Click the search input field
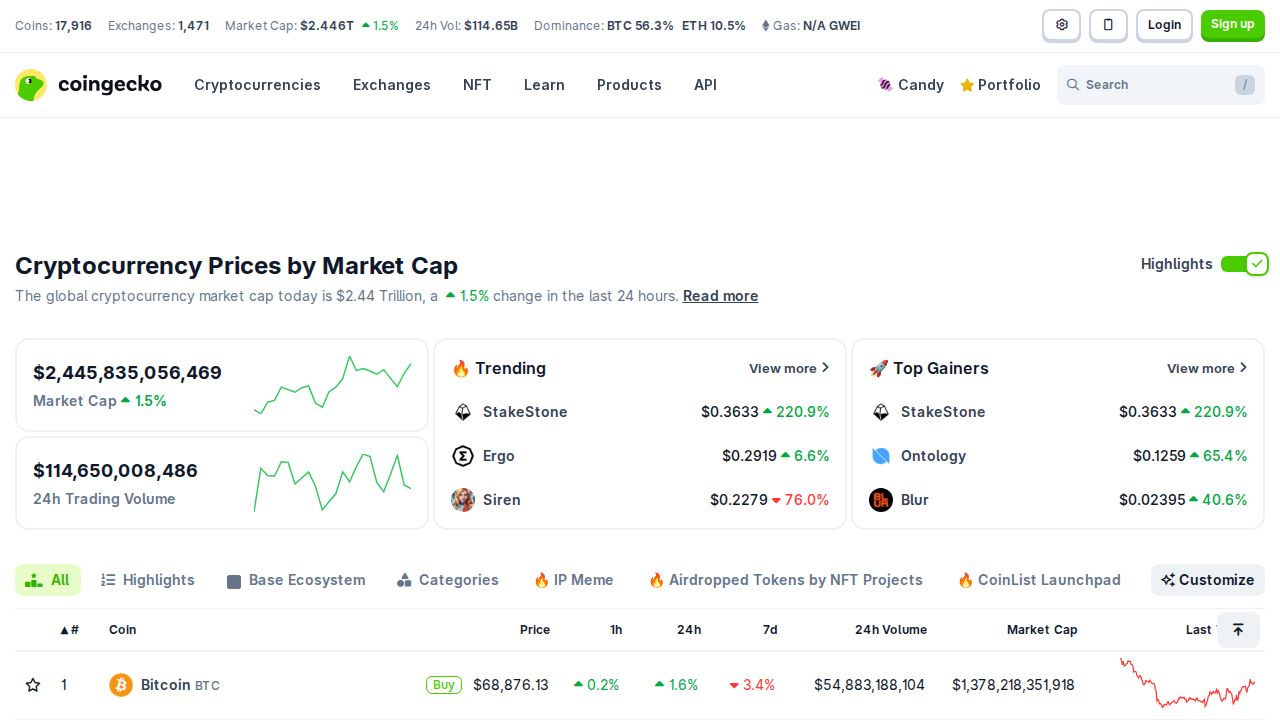 [x=1161, y=85]
